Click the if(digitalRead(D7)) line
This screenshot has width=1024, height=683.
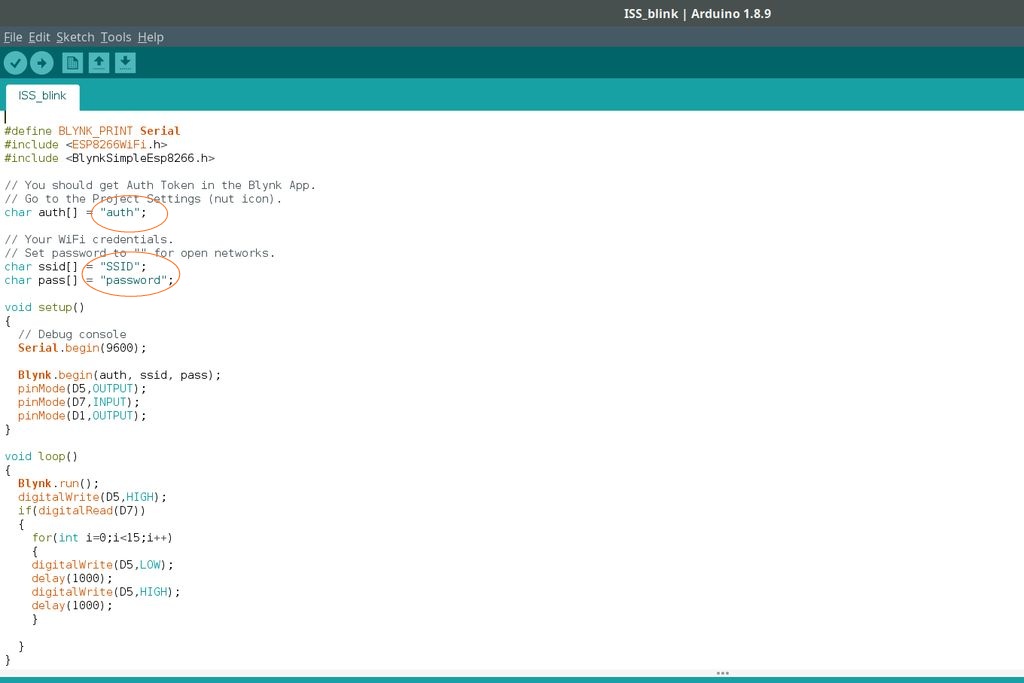(82, 511)
